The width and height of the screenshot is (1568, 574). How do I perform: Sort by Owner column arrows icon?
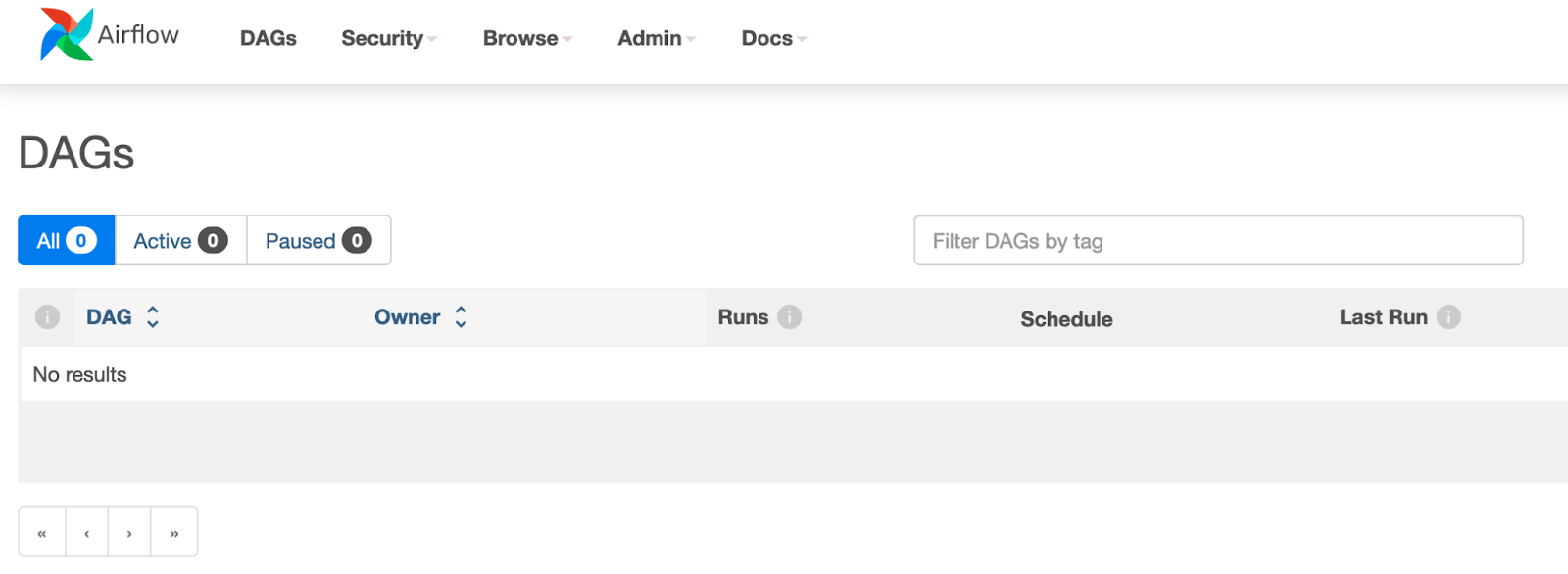point(461,317)
